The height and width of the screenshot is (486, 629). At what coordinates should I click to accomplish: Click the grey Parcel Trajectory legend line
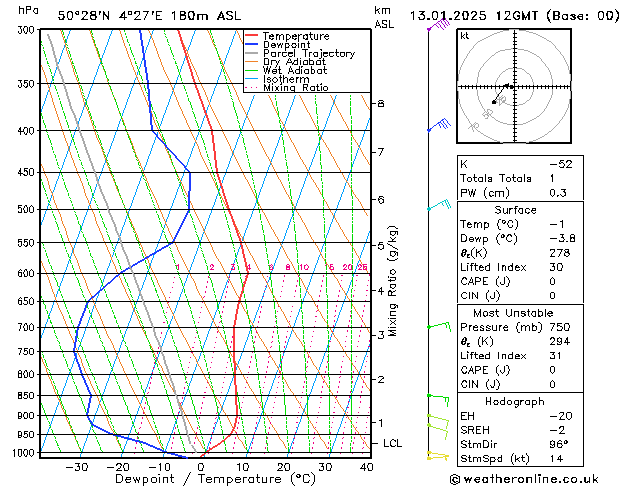coord(252,53)
